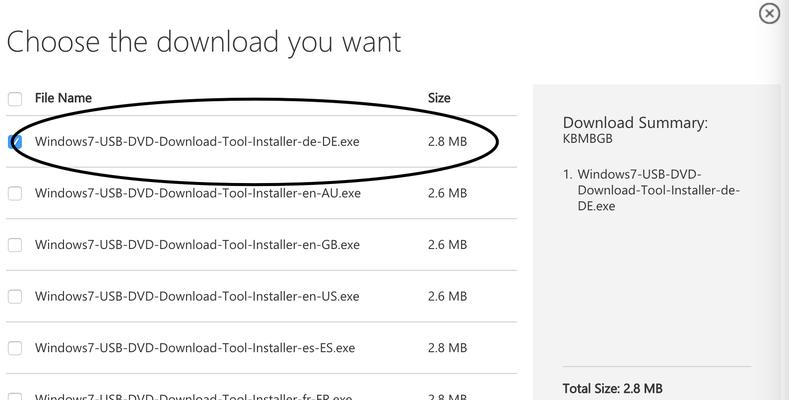Screen dimensions: 789x400
Task: Uncheck the de-DE installer checkbox
Action: pyautogui.click(x=15, y=142)
